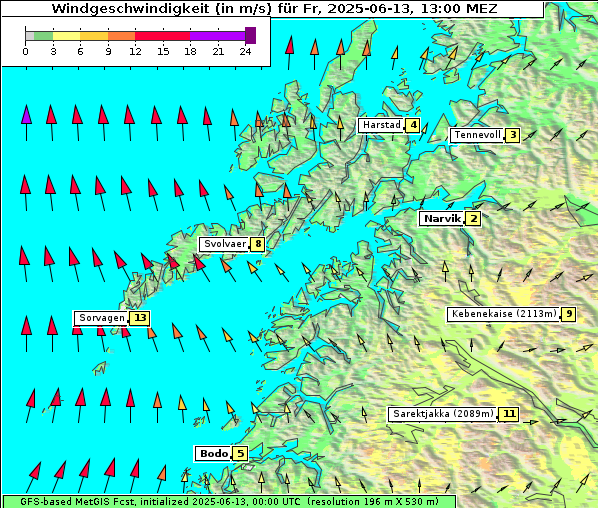This screenshot has width=598, height=508.
Task: Click the Narvik wind value 2 badge
Action: [x=473, y=219]
